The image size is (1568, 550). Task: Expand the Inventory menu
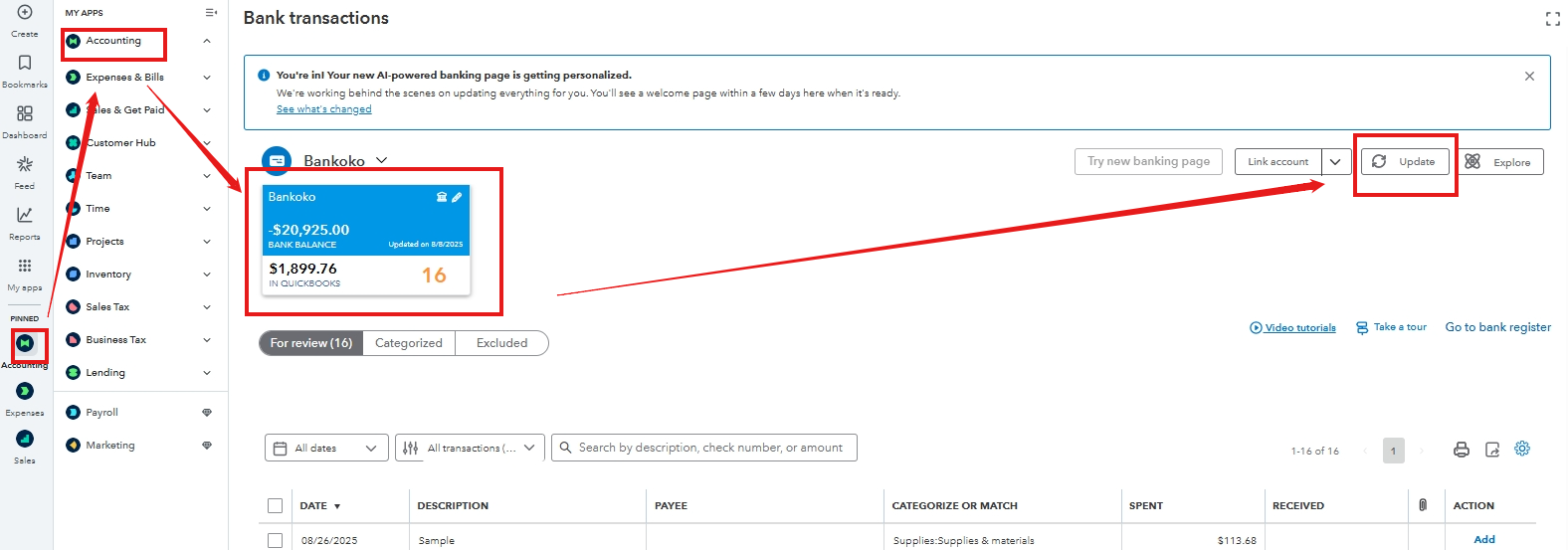pos(207,274)
